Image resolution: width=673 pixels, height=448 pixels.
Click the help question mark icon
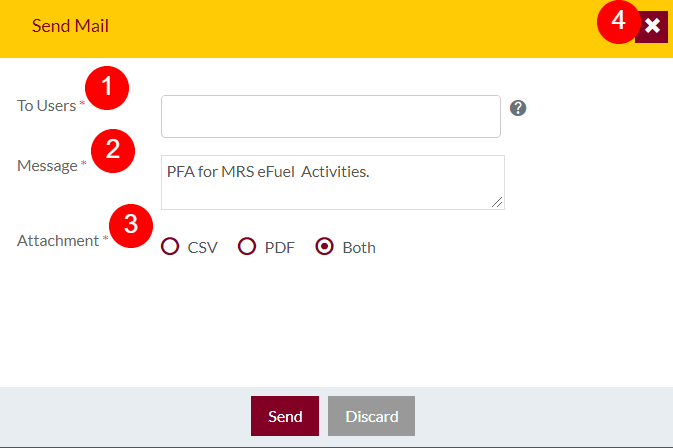tap(518, 108)
